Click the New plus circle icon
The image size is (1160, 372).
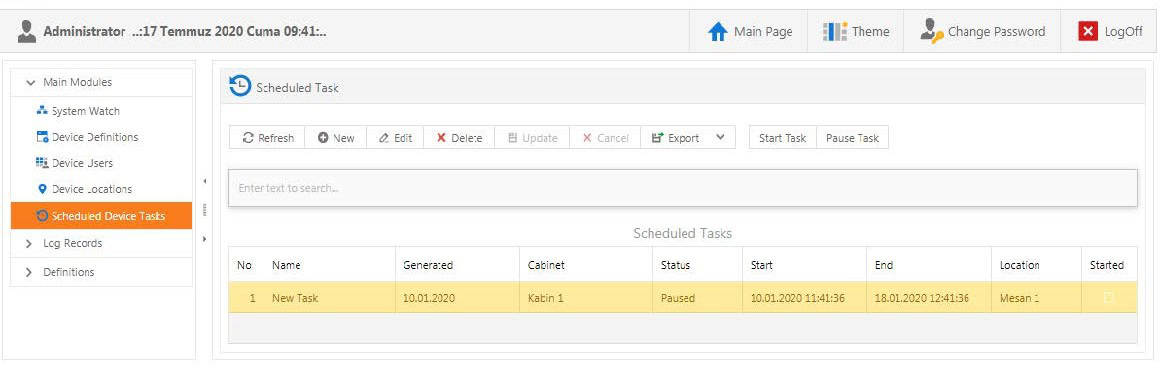coord(323,138)
